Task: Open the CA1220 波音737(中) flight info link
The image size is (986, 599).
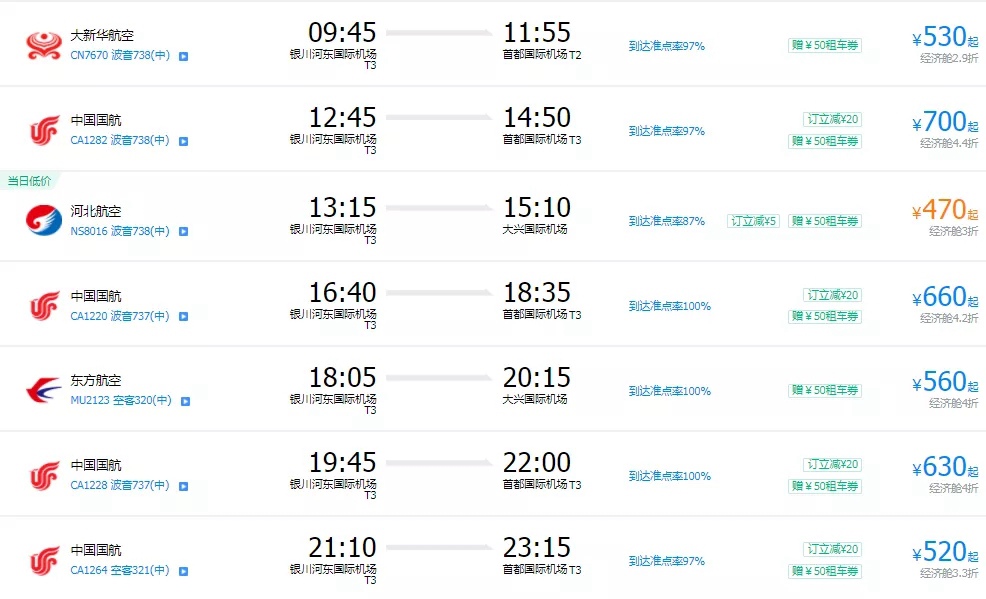Action: (119, 316)
